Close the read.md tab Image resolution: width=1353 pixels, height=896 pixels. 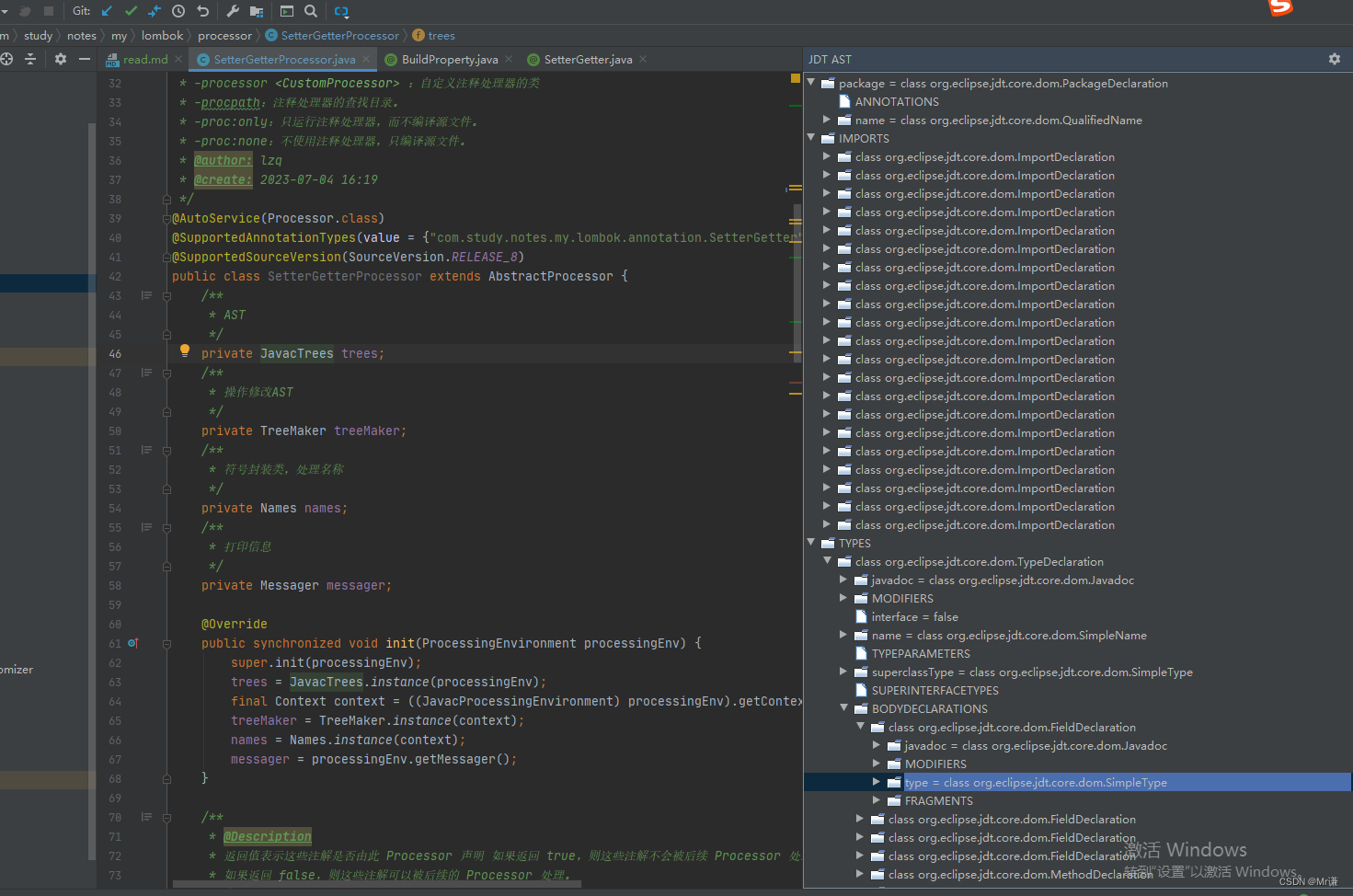point(177,59)
